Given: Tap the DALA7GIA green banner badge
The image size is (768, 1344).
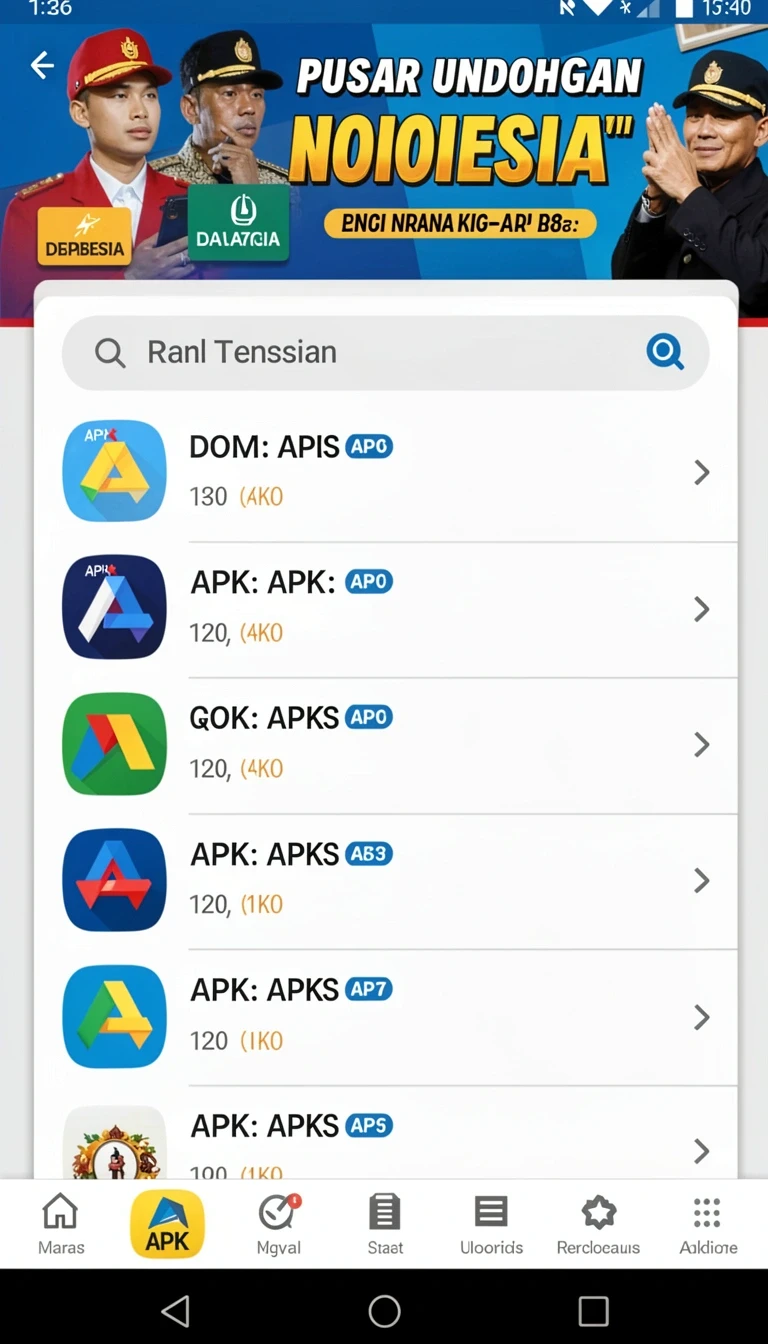Looking at the screenshot, I should pyautogui.click(x=238, y=224).
